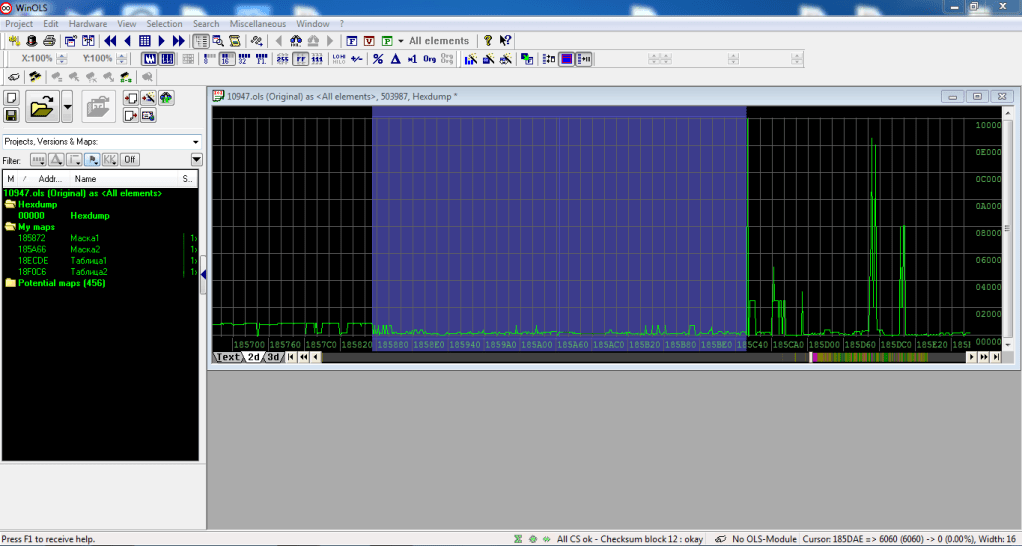Click the Print icon in the toolbar
Screen dimensions: 1022x546
click(x=48, y=41)
